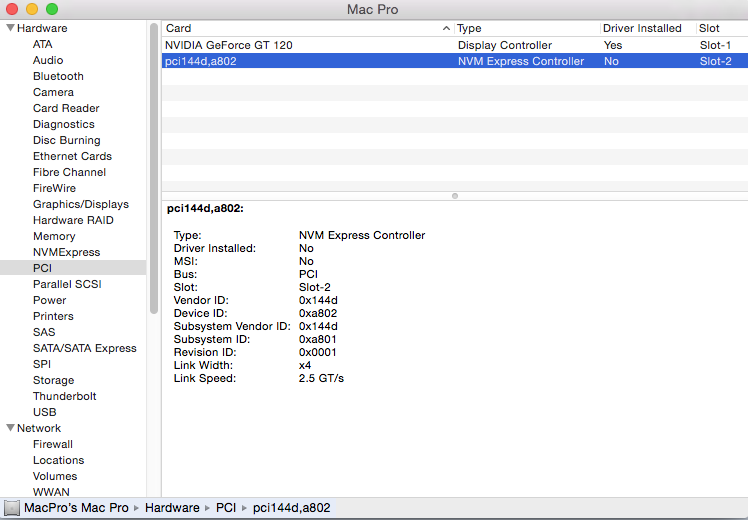
Task: Click the bold pci144d,a802: detail heading
Action: point(205,208)
